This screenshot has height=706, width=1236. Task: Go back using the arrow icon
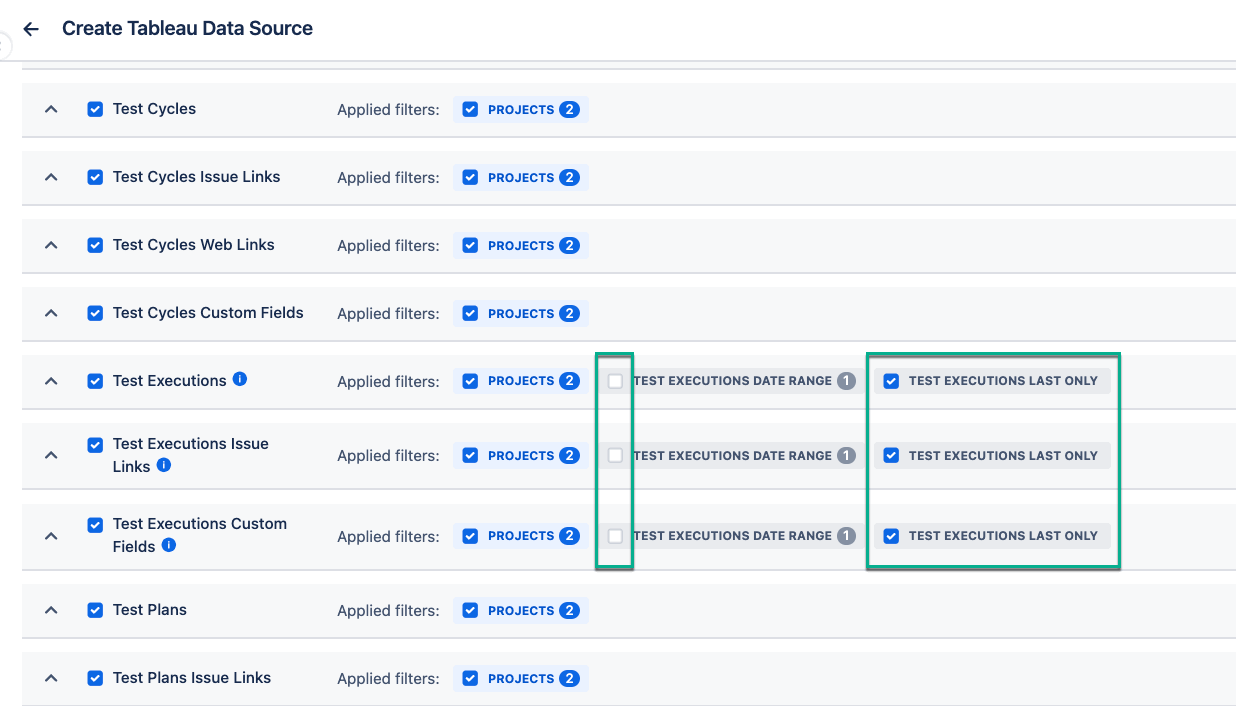(31, 29)
